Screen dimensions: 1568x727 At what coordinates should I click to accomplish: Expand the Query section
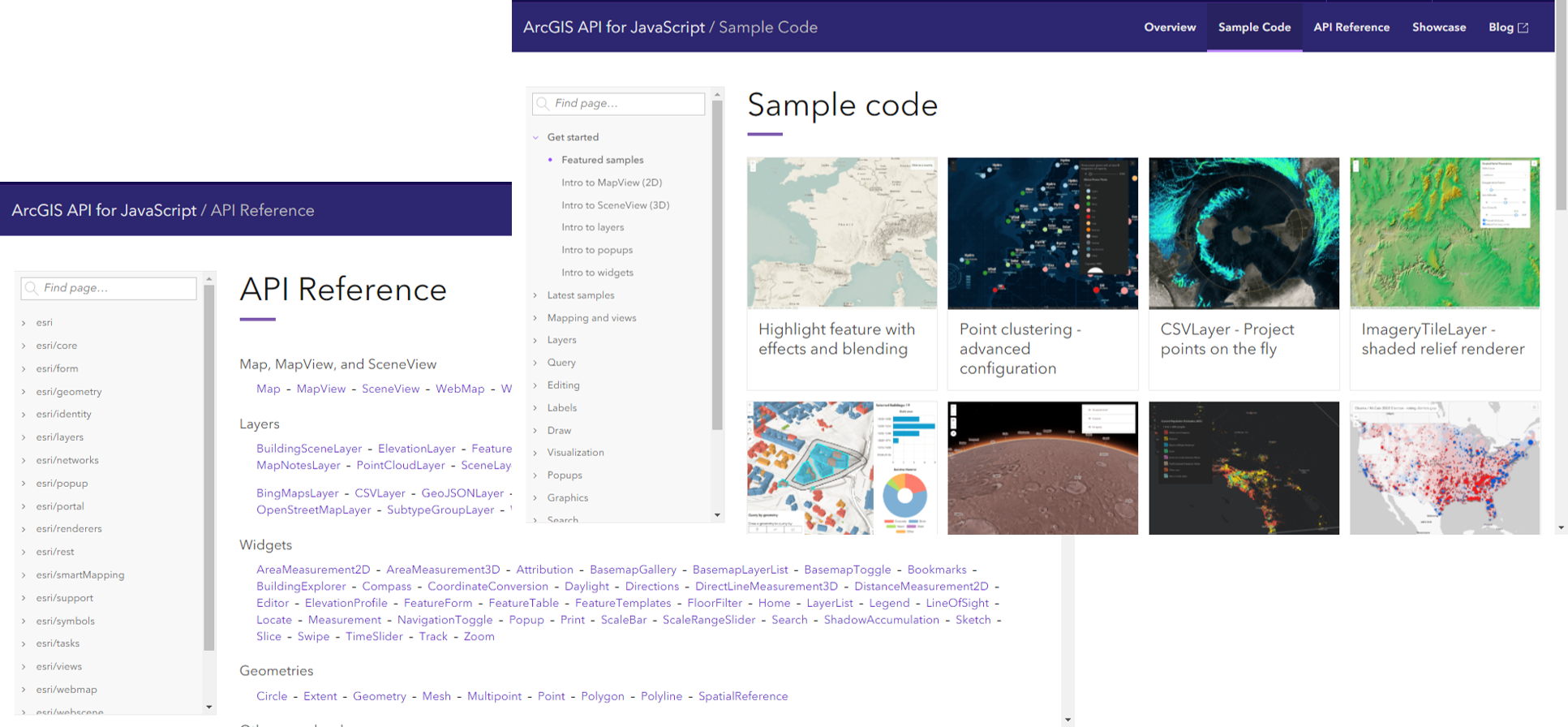(535, 363)
